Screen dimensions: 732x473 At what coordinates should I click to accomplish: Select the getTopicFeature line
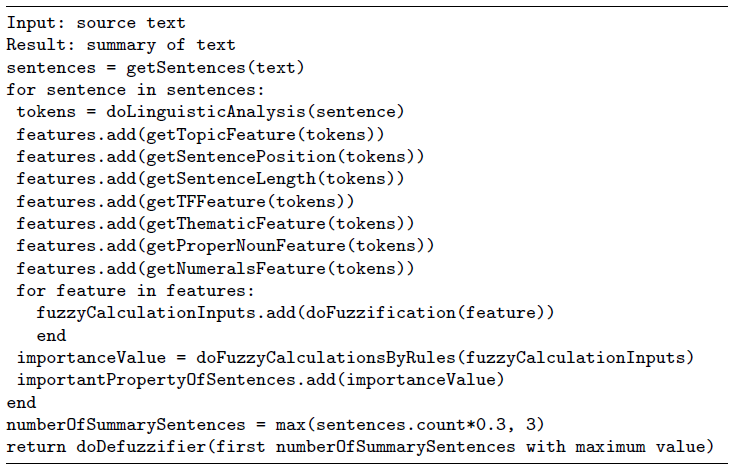(x=201, y=134)
